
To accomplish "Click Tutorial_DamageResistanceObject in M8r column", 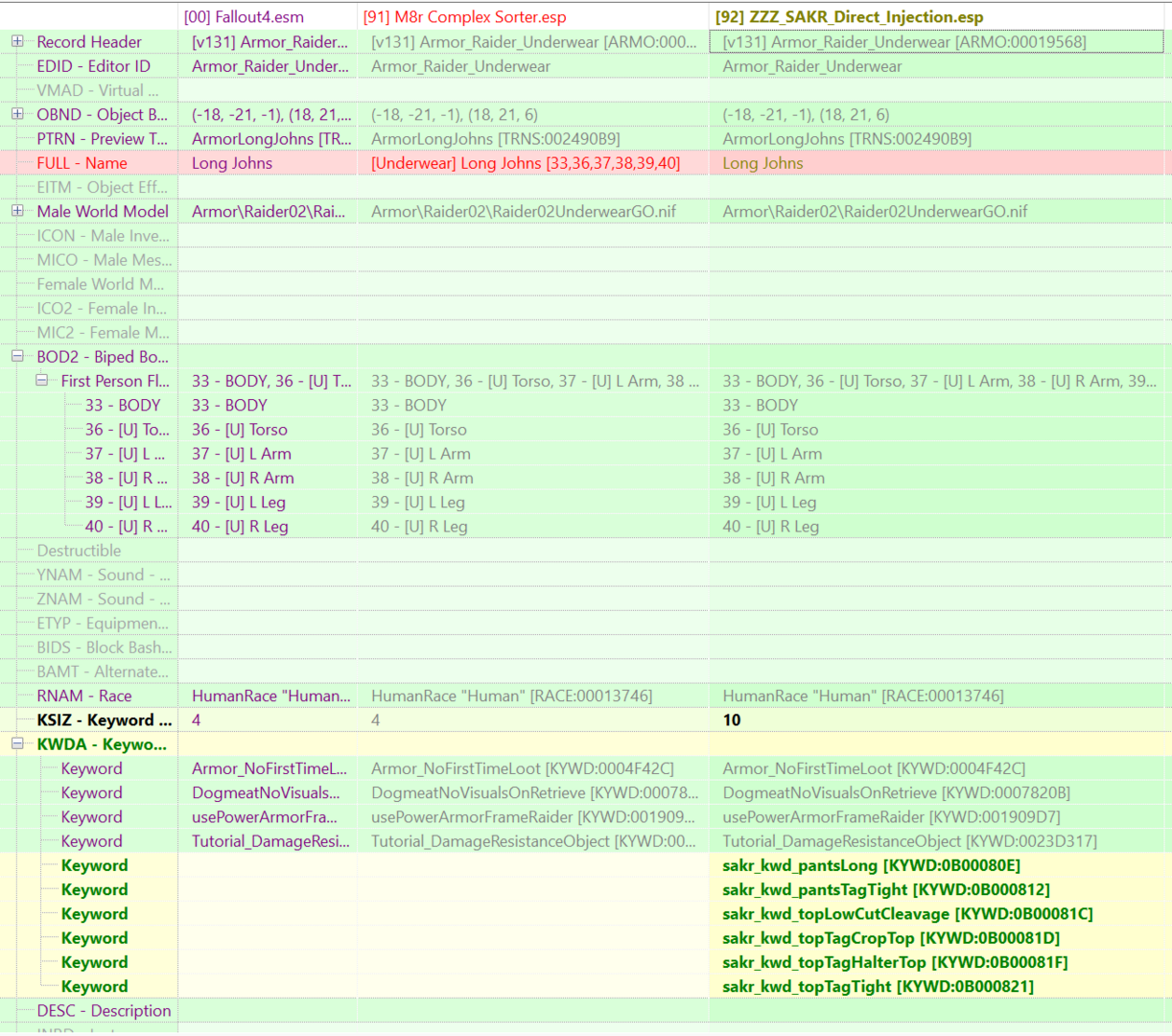I will click(x=533, y=841).
